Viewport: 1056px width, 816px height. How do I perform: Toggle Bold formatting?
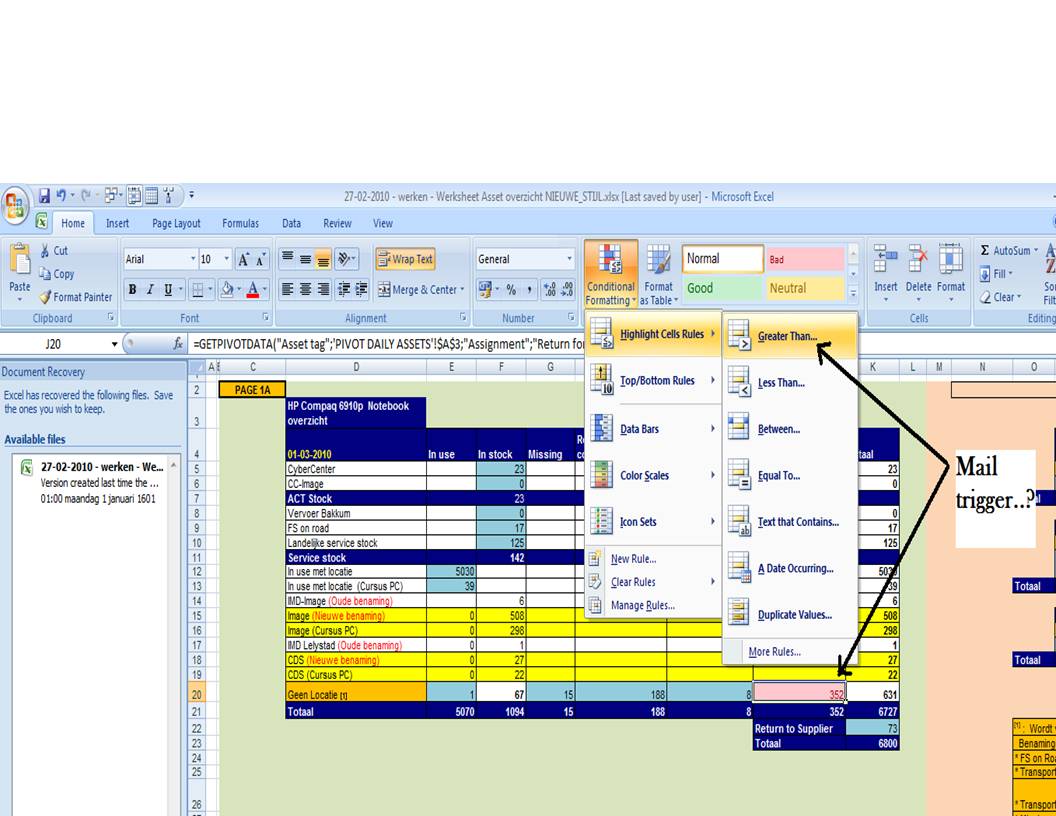[132, 290]
